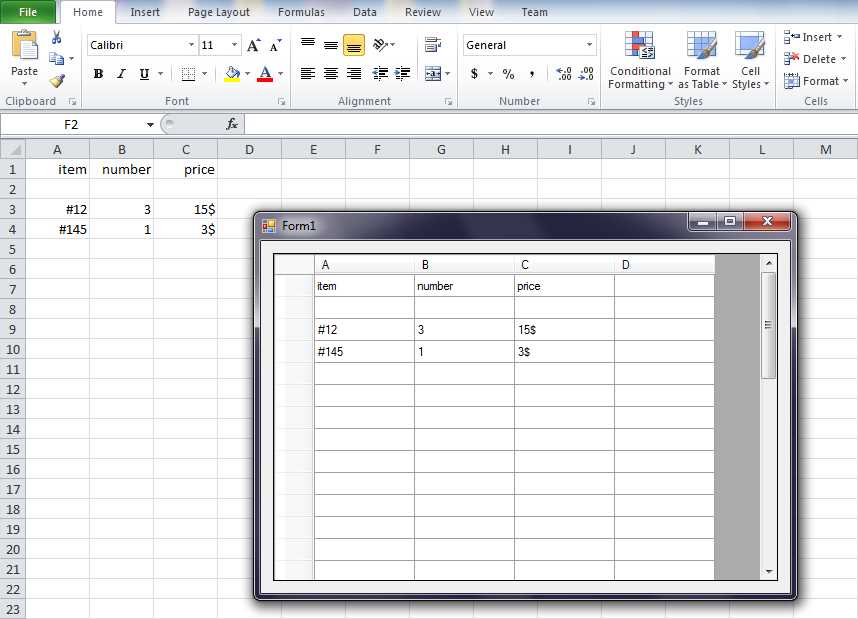The image size is (858, 619).
Task: Open Font dialog launcher
Action: (x=281, y=102)
